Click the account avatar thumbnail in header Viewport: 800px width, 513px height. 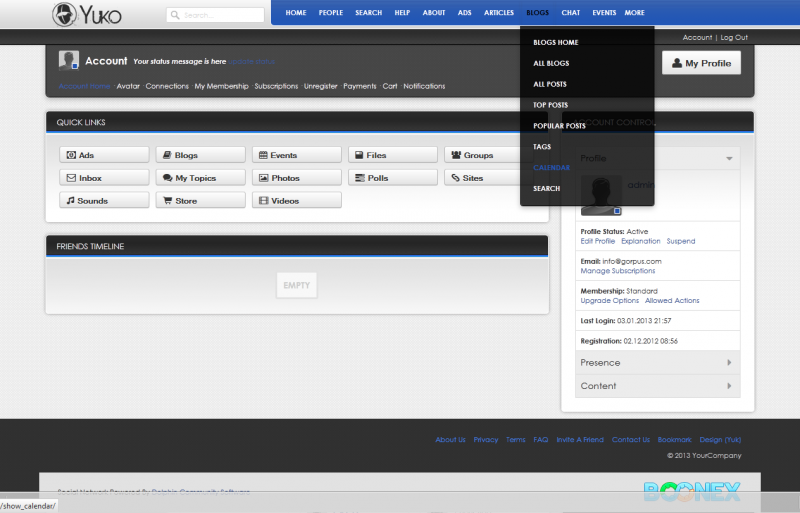(x=68, y=60)
